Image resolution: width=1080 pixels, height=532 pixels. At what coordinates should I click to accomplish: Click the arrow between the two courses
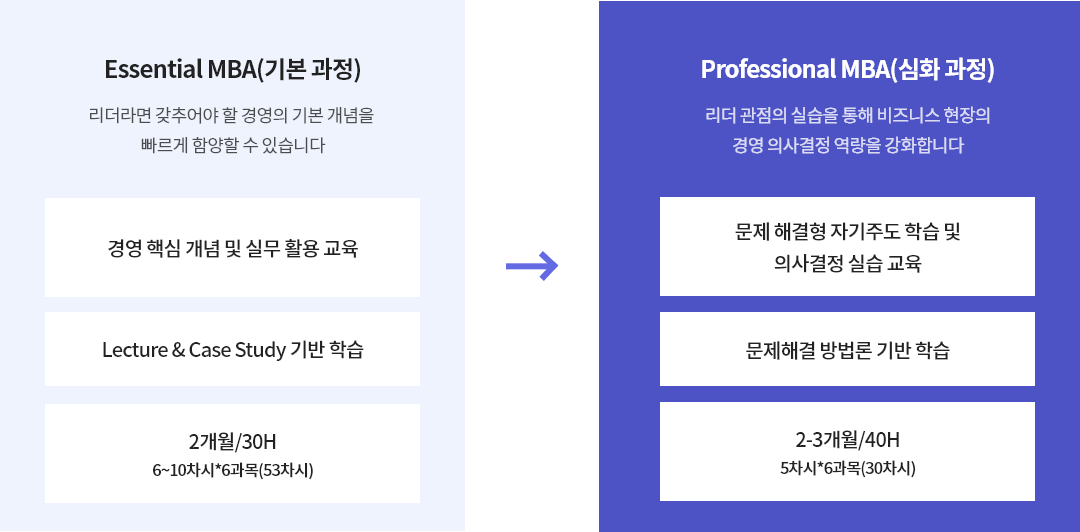[532, 267]
